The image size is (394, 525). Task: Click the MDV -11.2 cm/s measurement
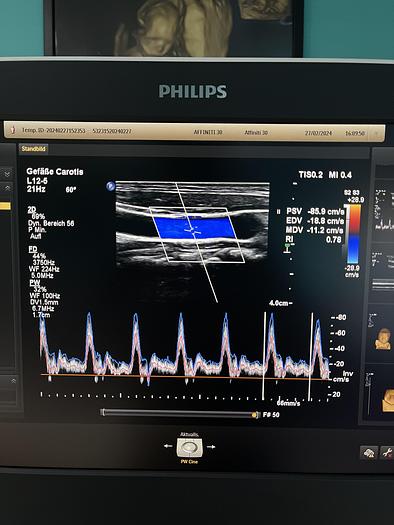315,230
